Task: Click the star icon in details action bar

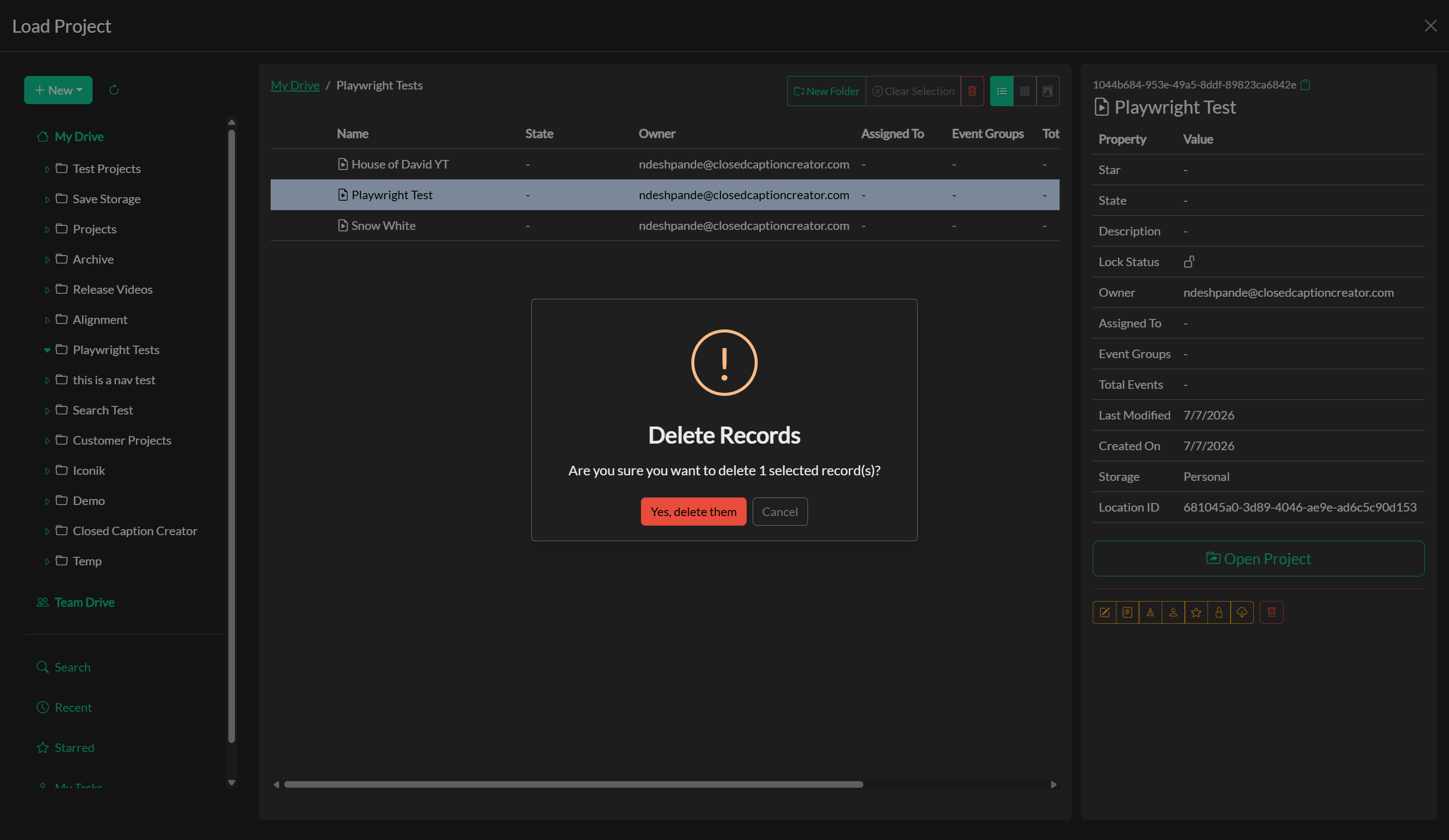Action: pos(1196,612)
